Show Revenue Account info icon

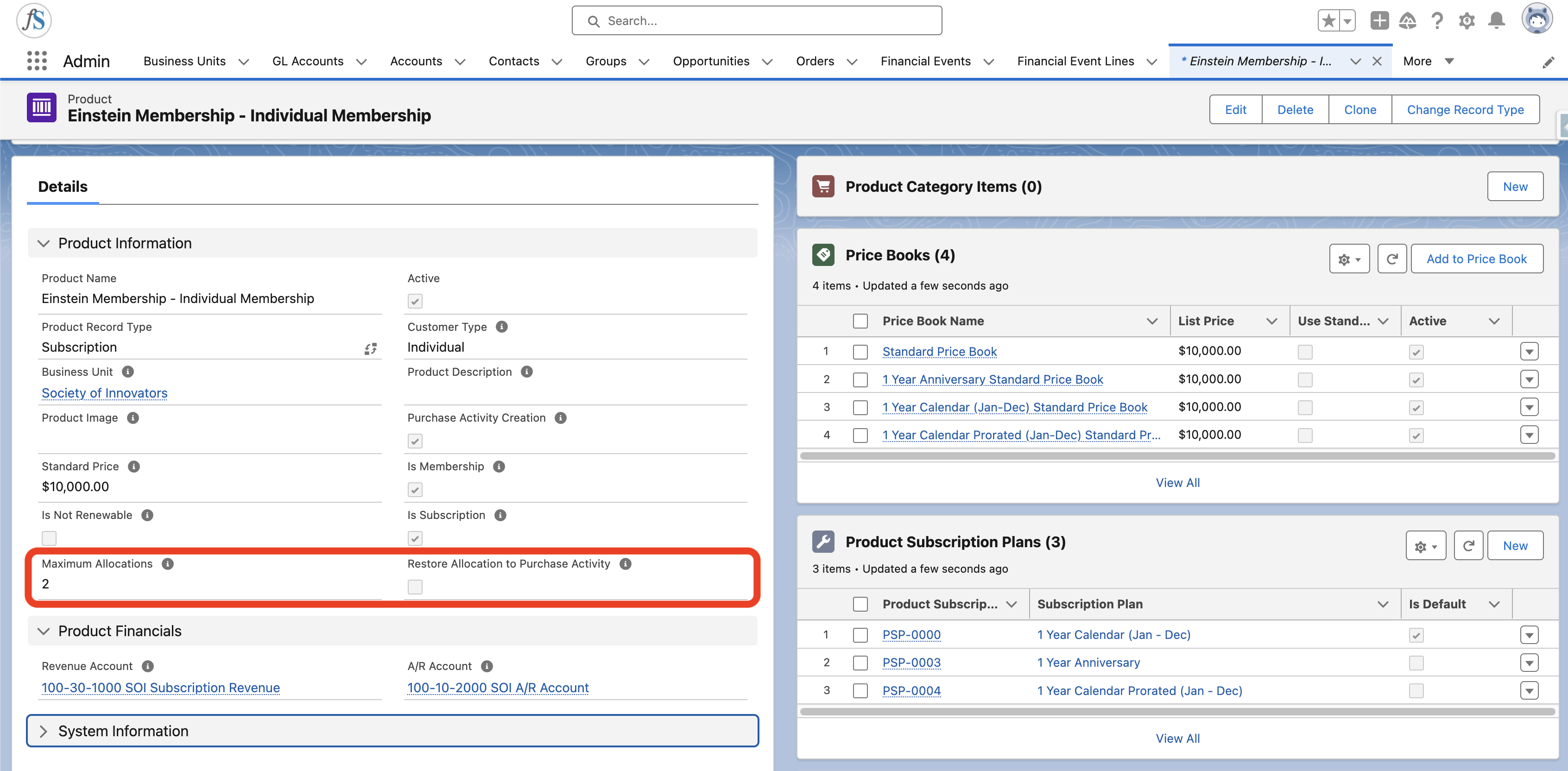(148, 666)
